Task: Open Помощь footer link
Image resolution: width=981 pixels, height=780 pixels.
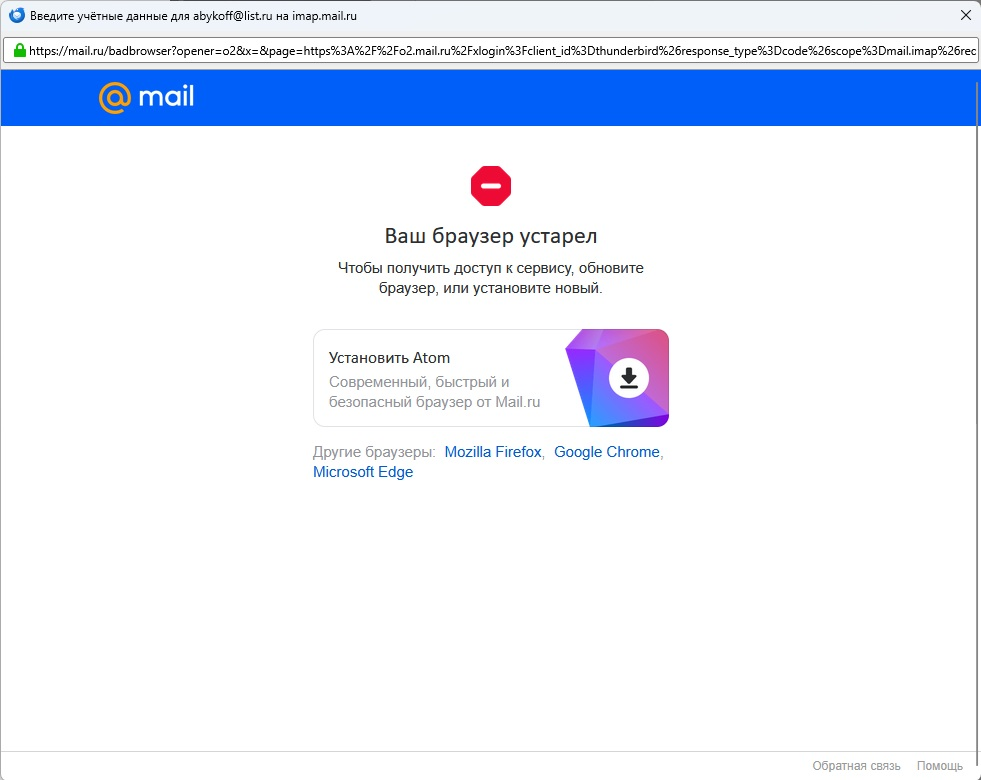Action: click(939, 766)
